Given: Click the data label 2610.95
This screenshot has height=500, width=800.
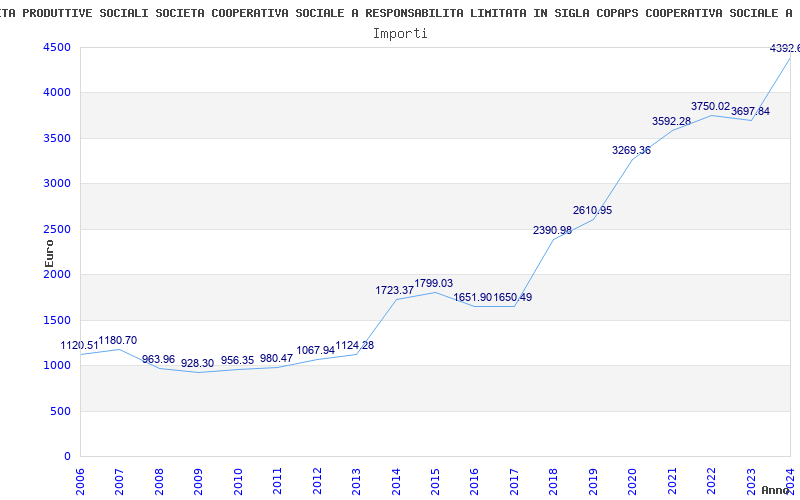Looking at the screenshot, I should coord(592,210).
